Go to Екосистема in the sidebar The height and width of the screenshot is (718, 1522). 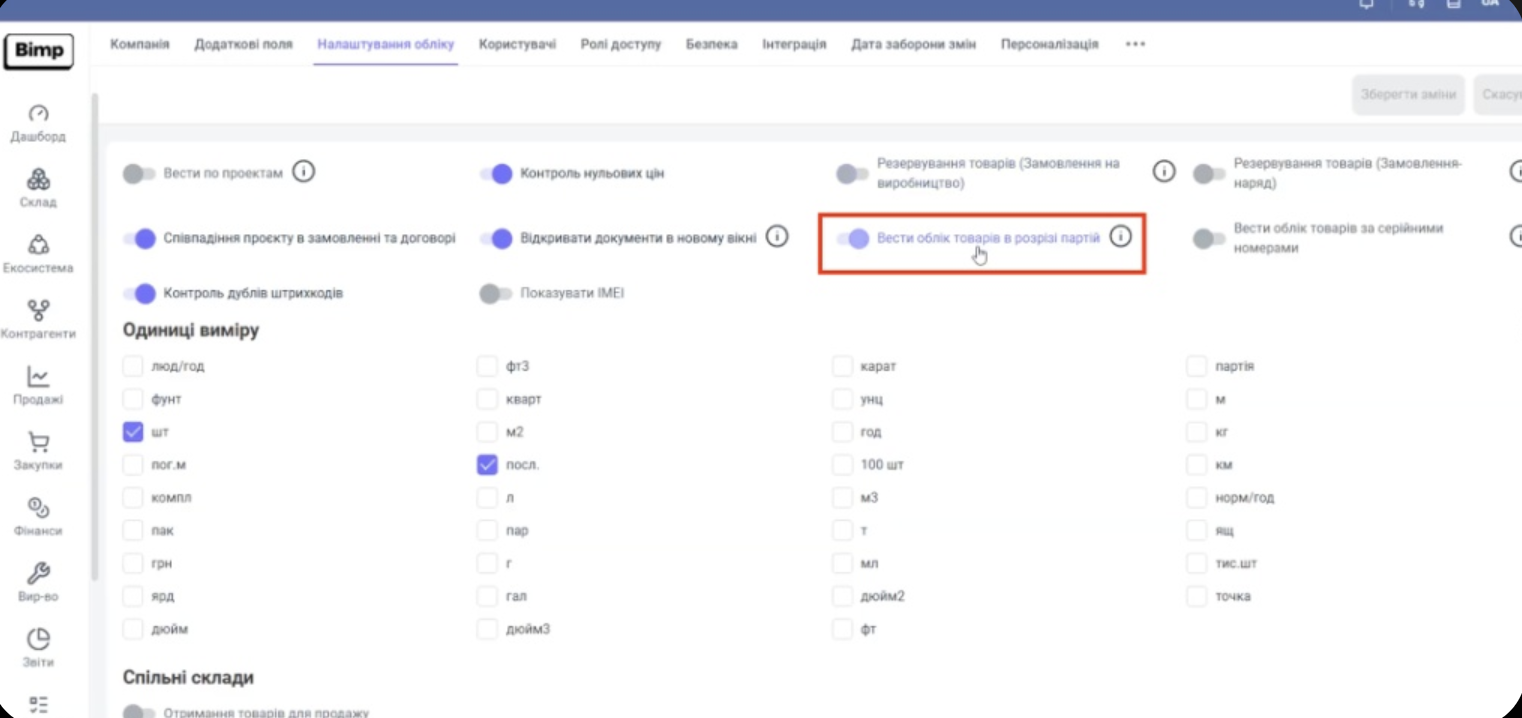click(x=38, y=247)
